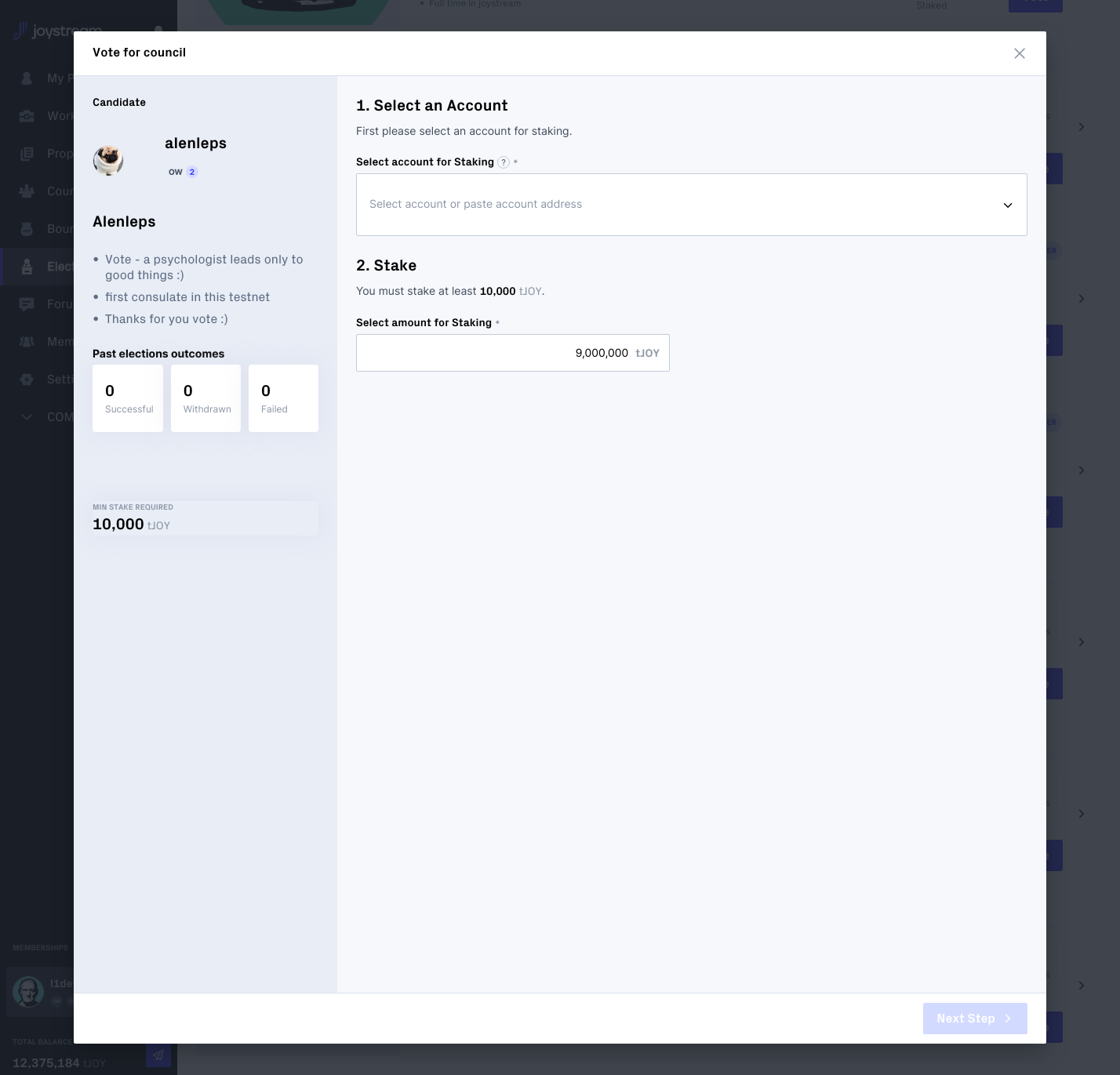Open the Members sidebar icon
This screenshot has height=1075, width=1120.
(x=27, y=341)
